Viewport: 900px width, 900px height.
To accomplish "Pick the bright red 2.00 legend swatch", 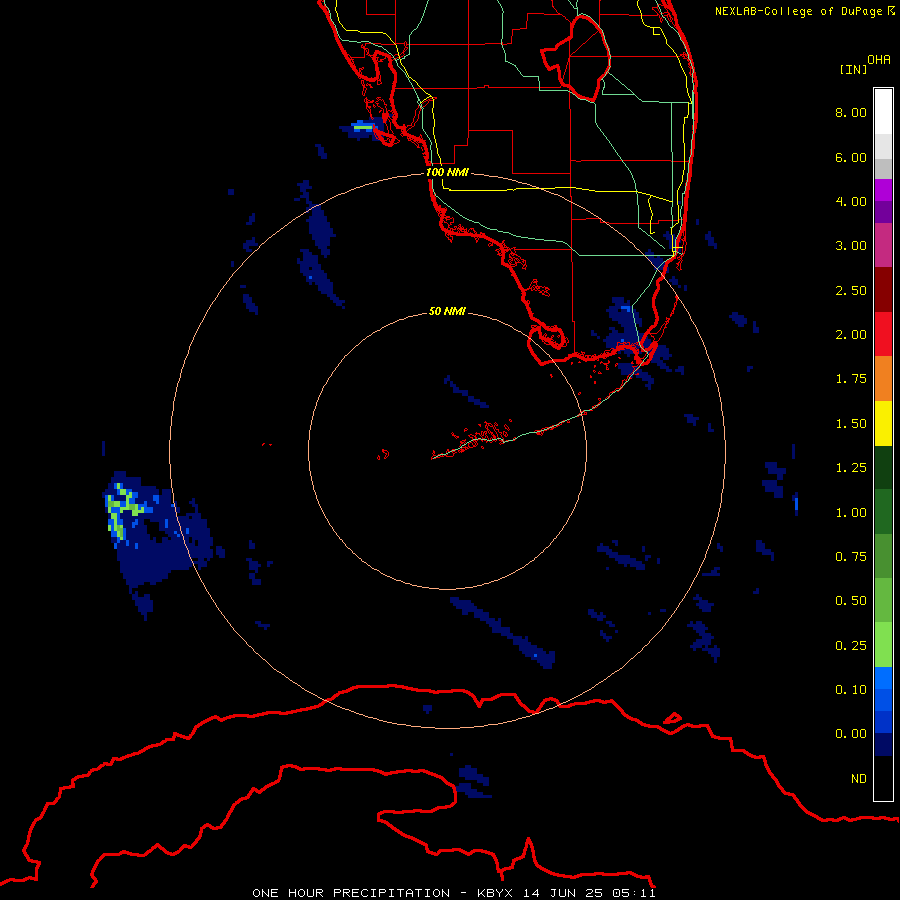I will click(883, 334).
